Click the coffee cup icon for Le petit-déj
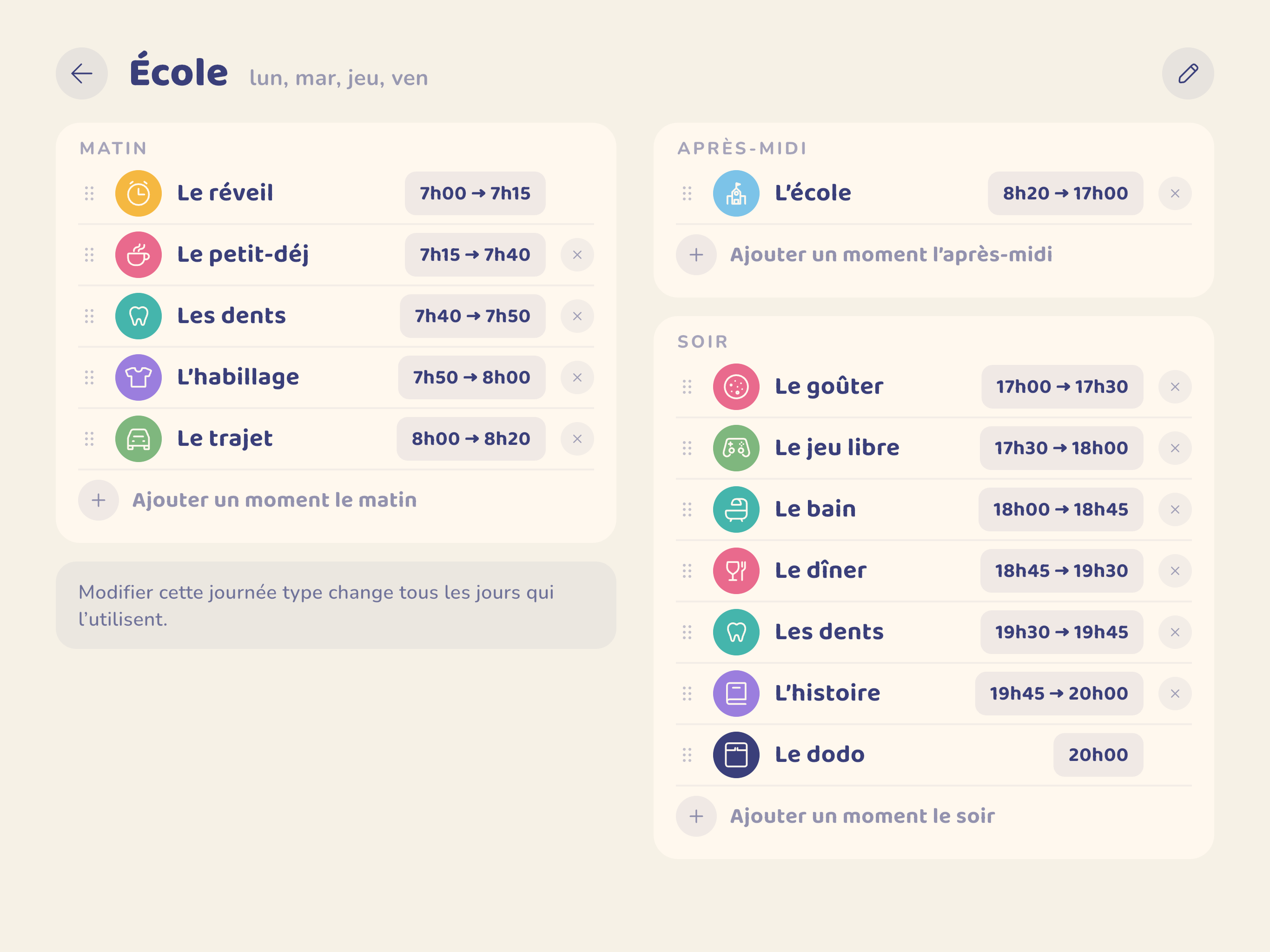This screenshot has width=1270, height=952. [139, 255]
